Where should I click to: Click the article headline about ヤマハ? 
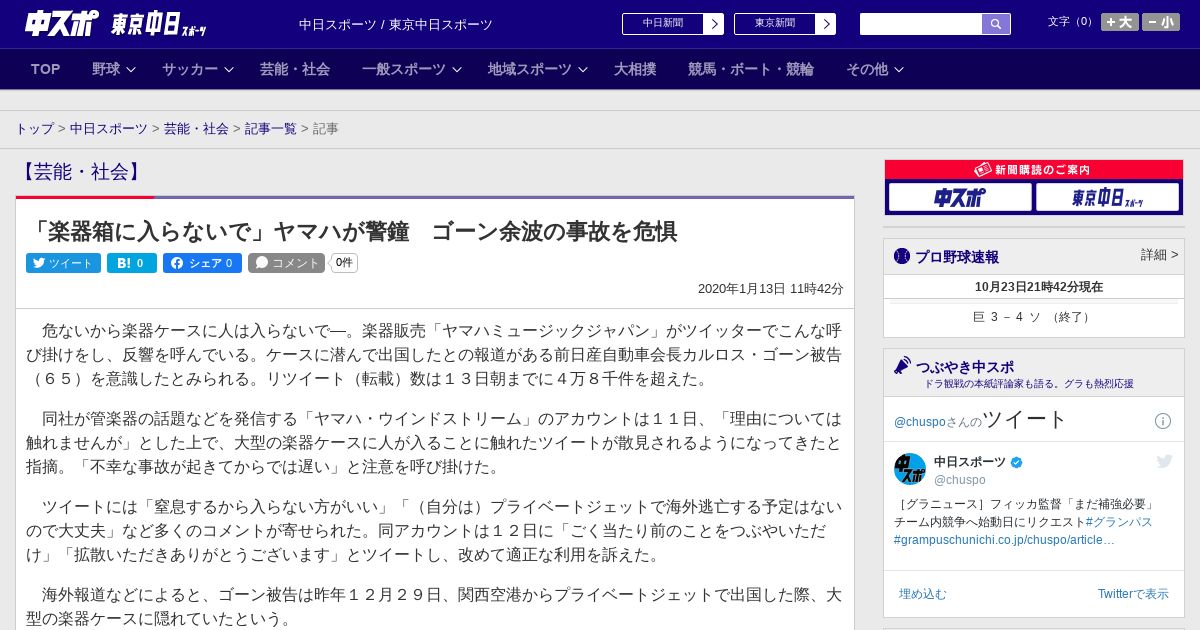point(352,232)
